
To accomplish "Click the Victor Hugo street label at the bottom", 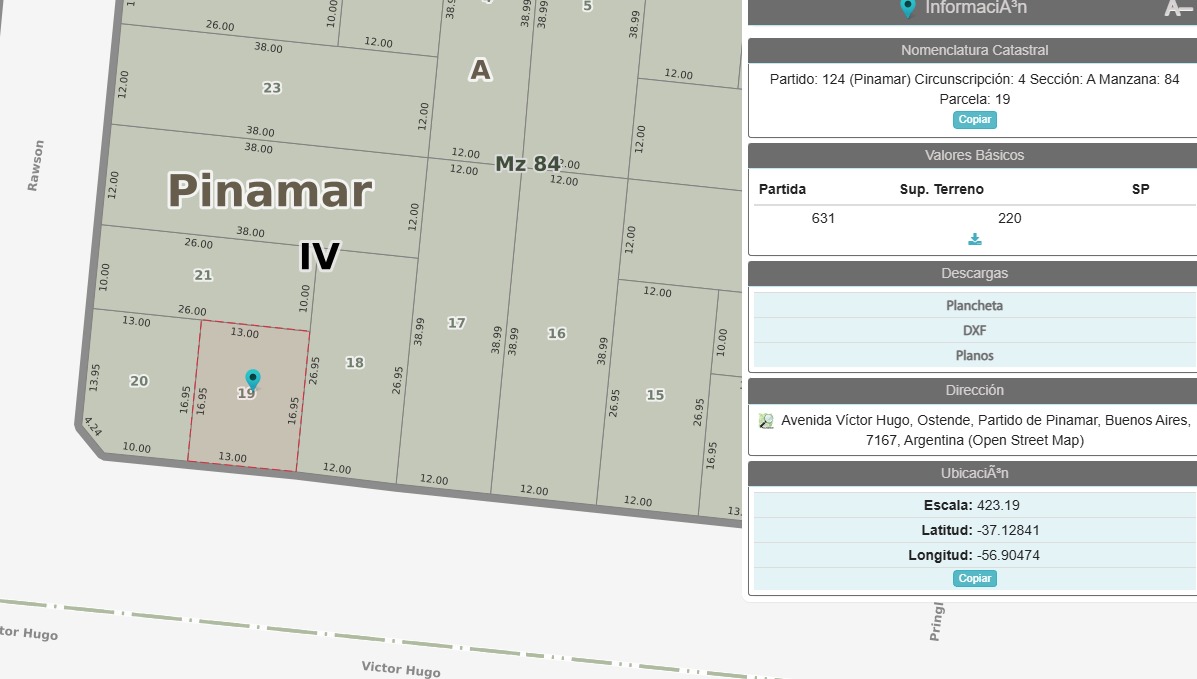I will (401, 668).
